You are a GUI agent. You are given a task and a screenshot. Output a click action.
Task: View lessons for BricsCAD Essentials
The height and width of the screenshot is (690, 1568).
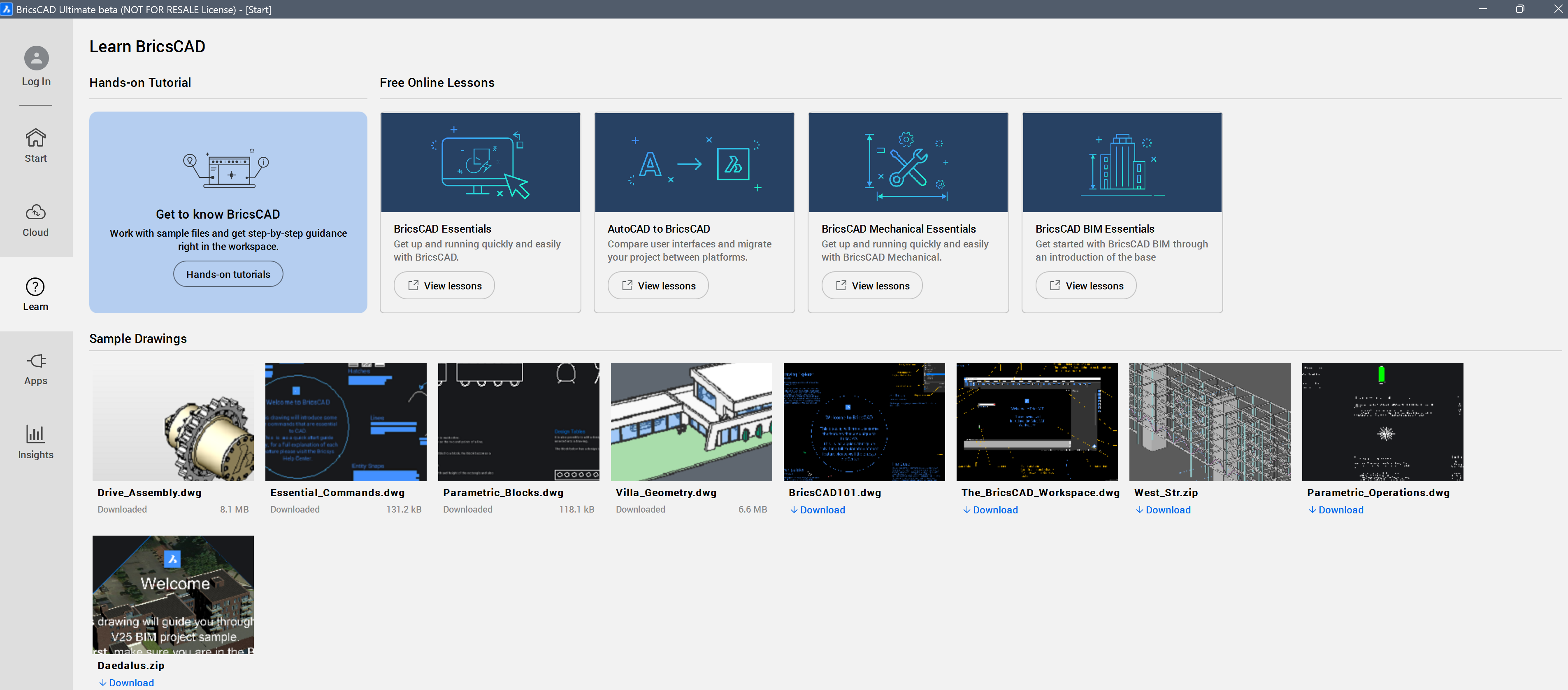click(x=444, y=286)
